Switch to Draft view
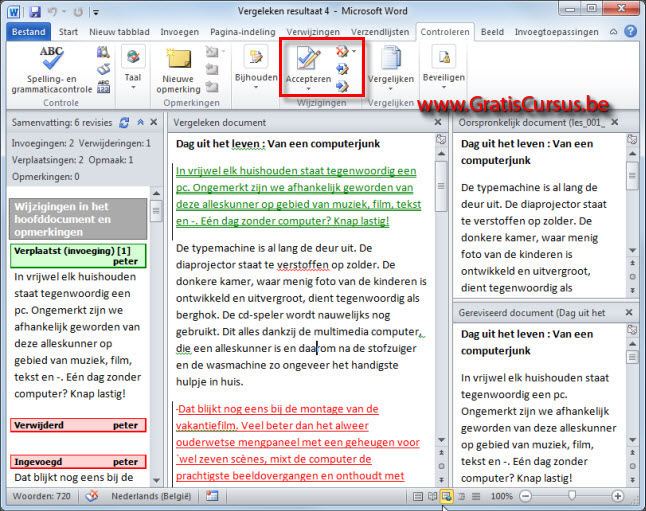Screen dimensions: 646x511 click(476, 496)
